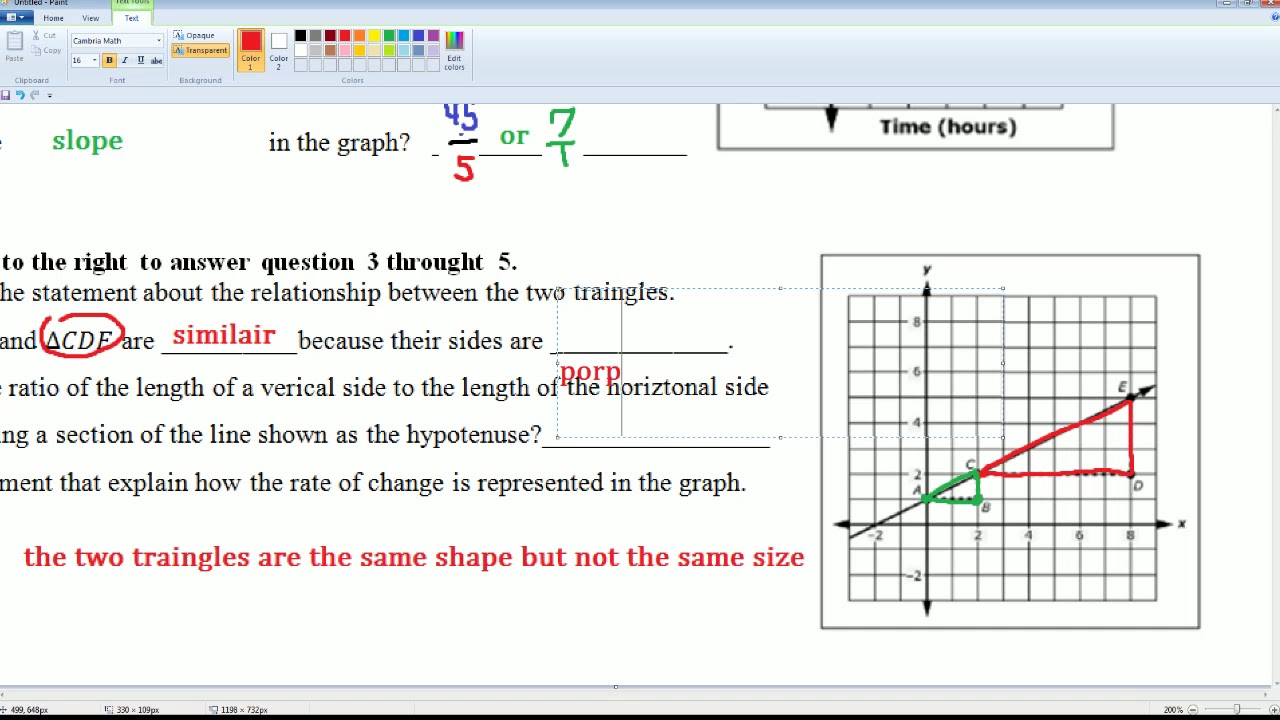Pick the yellow palette color

tap(374, 36)
